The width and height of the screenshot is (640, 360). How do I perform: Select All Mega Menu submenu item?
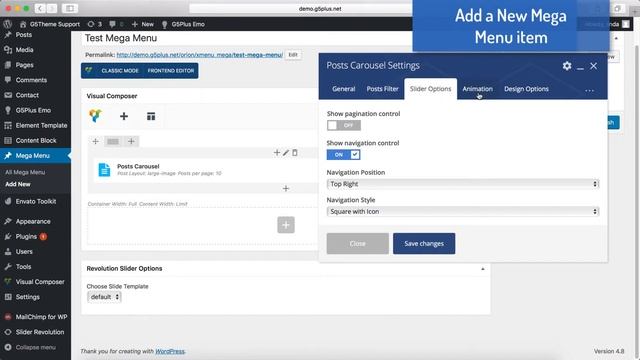[25, 172]
